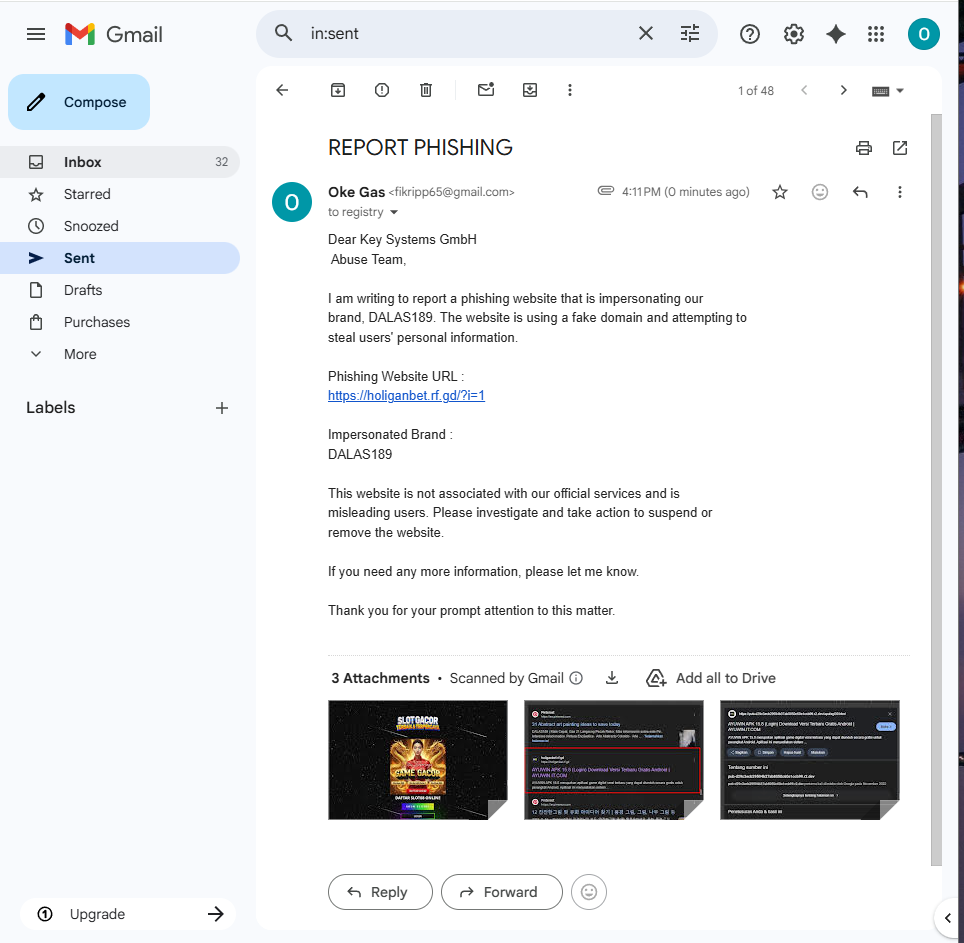Open the message's three-dot More menu
Image resolution: width=964 pixels, height=943 pixels.
pos(899,192)
